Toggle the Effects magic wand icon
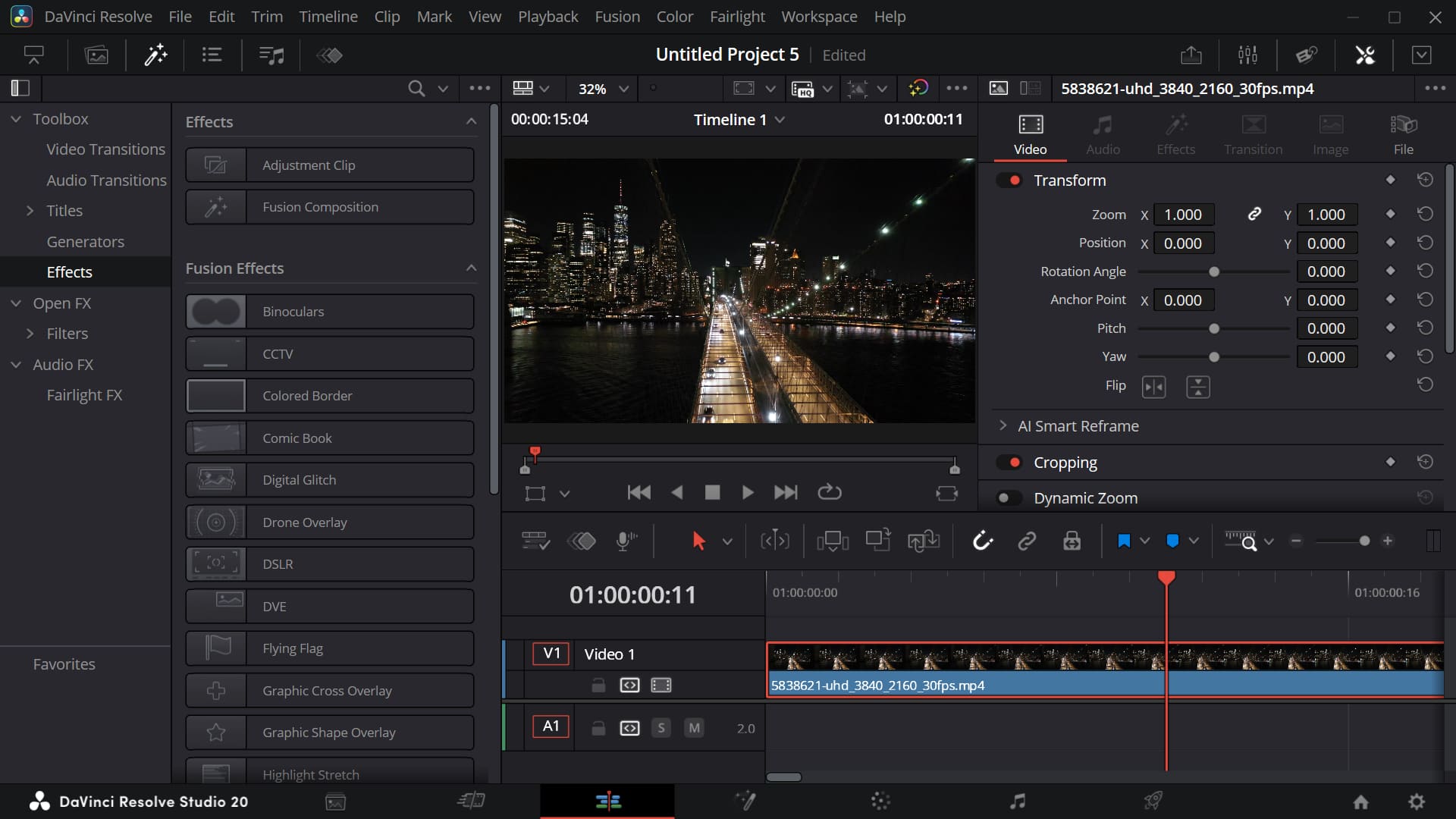Screen dimensions: 1456x819 tap(155, 55)
